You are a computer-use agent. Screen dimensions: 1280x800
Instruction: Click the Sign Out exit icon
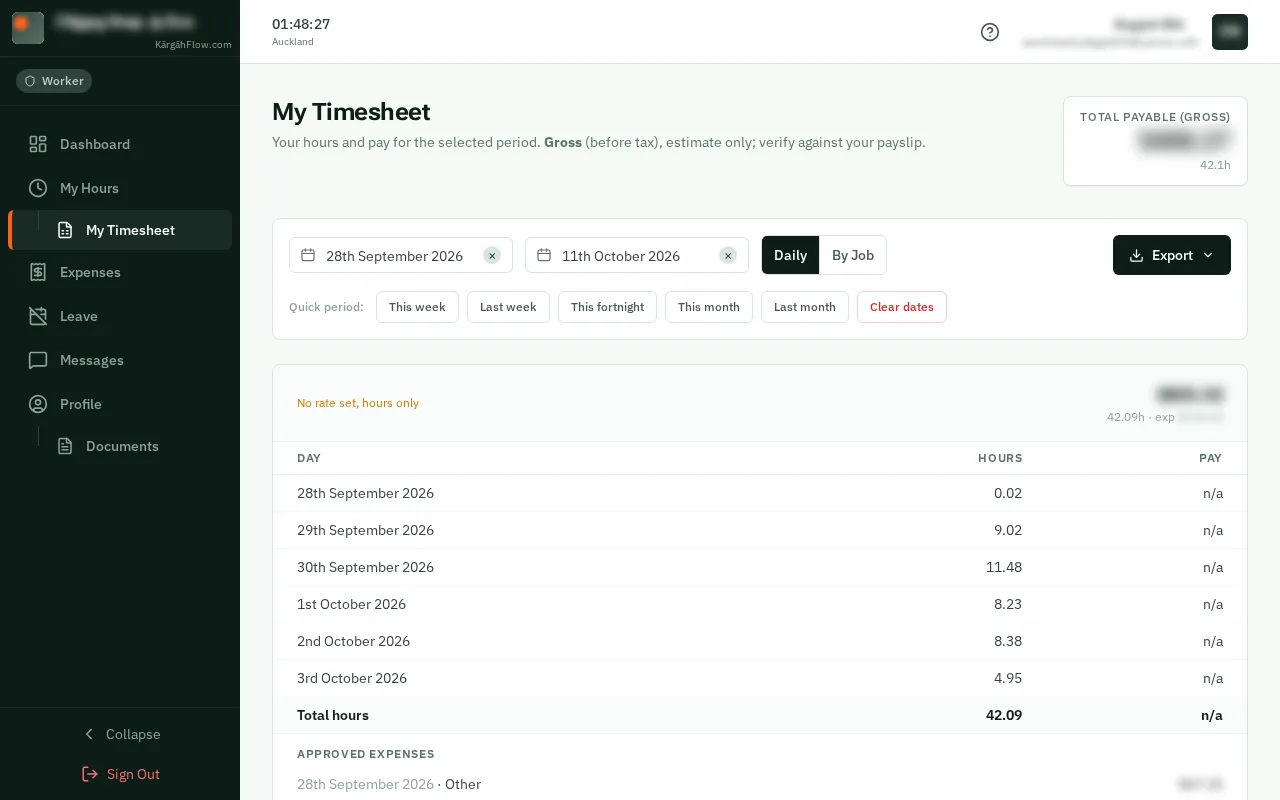(x=90, y=774)
